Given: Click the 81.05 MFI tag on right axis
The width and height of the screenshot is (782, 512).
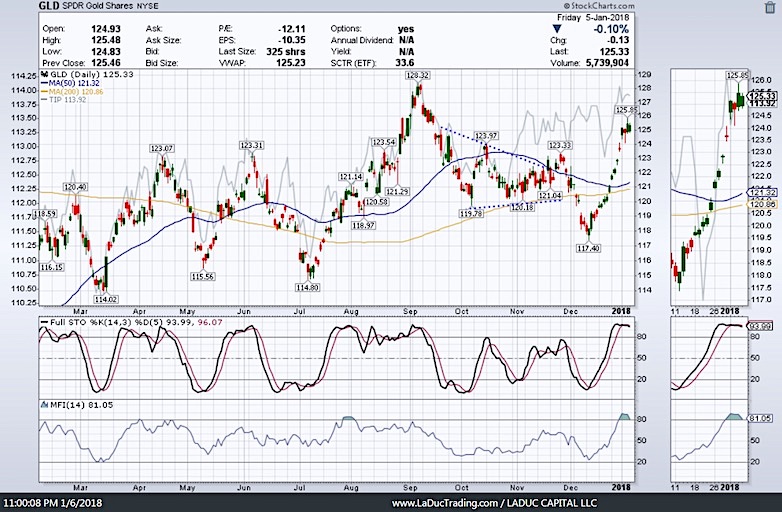Looking at the screenshot, I should coord(759,418).
